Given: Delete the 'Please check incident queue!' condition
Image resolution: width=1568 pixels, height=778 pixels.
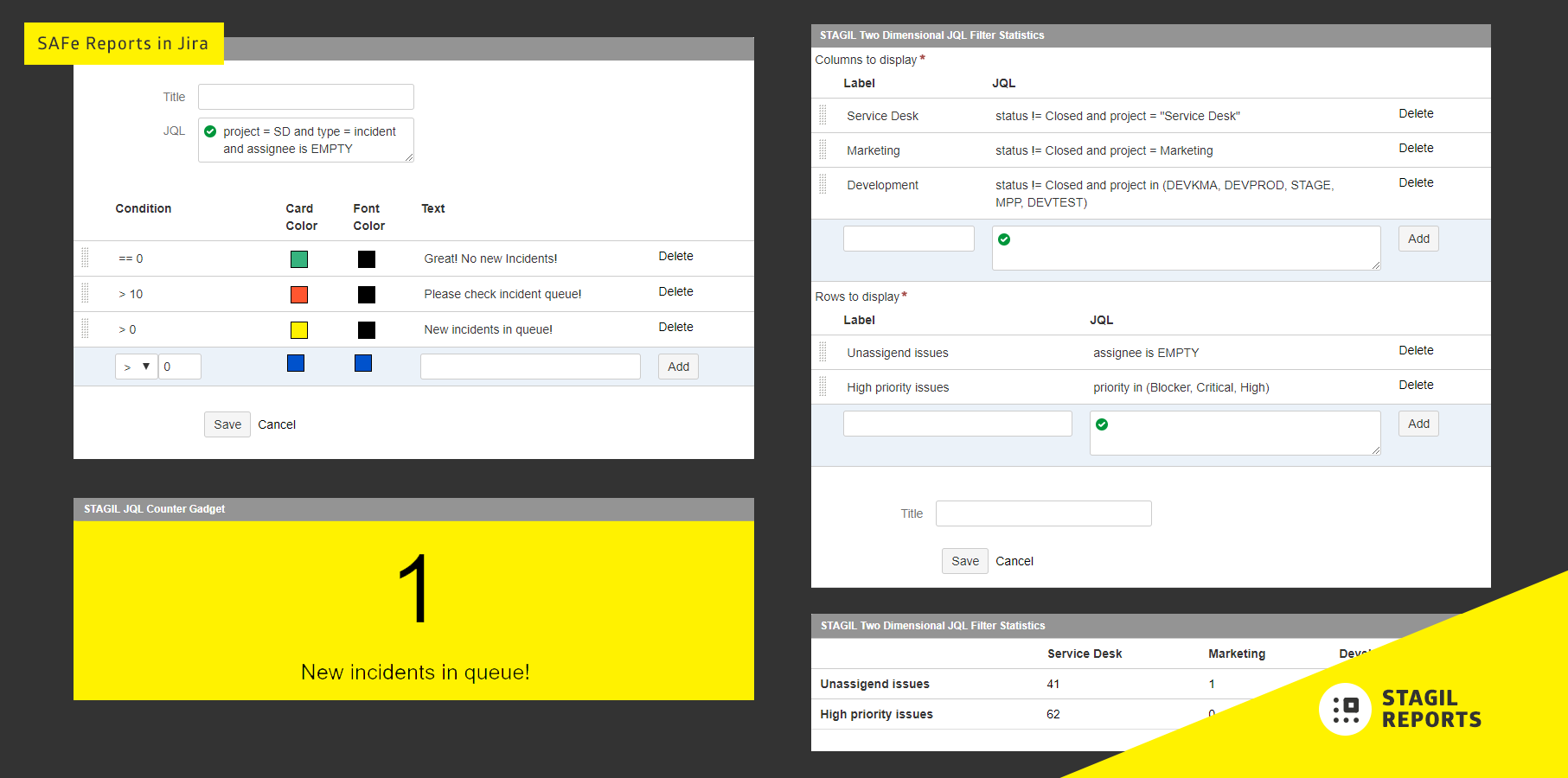Looking at the screenshot, I should coord(675,291).
